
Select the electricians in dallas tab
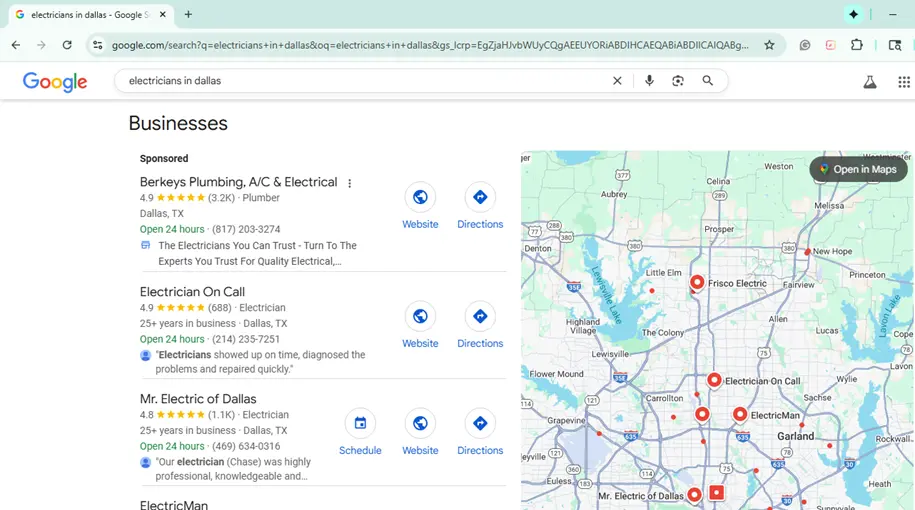(x=91, y=15)
